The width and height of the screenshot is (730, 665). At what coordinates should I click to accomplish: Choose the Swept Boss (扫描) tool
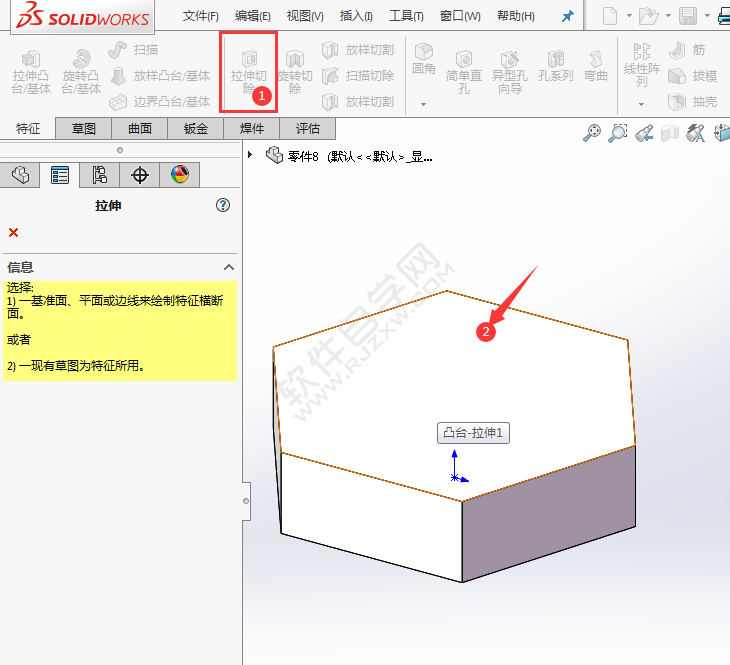point(133,49)
